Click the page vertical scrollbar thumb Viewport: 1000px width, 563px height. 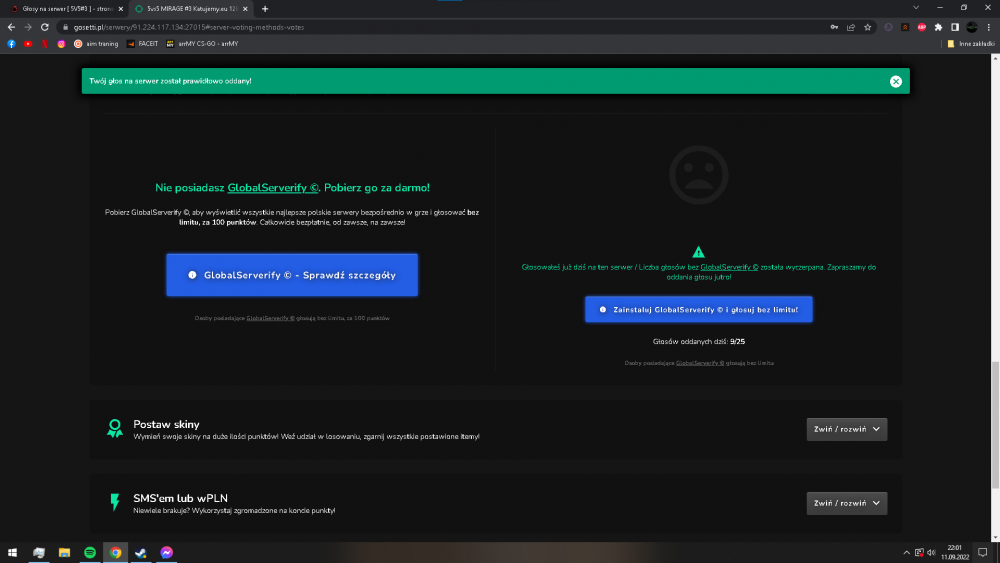(995, 425)
